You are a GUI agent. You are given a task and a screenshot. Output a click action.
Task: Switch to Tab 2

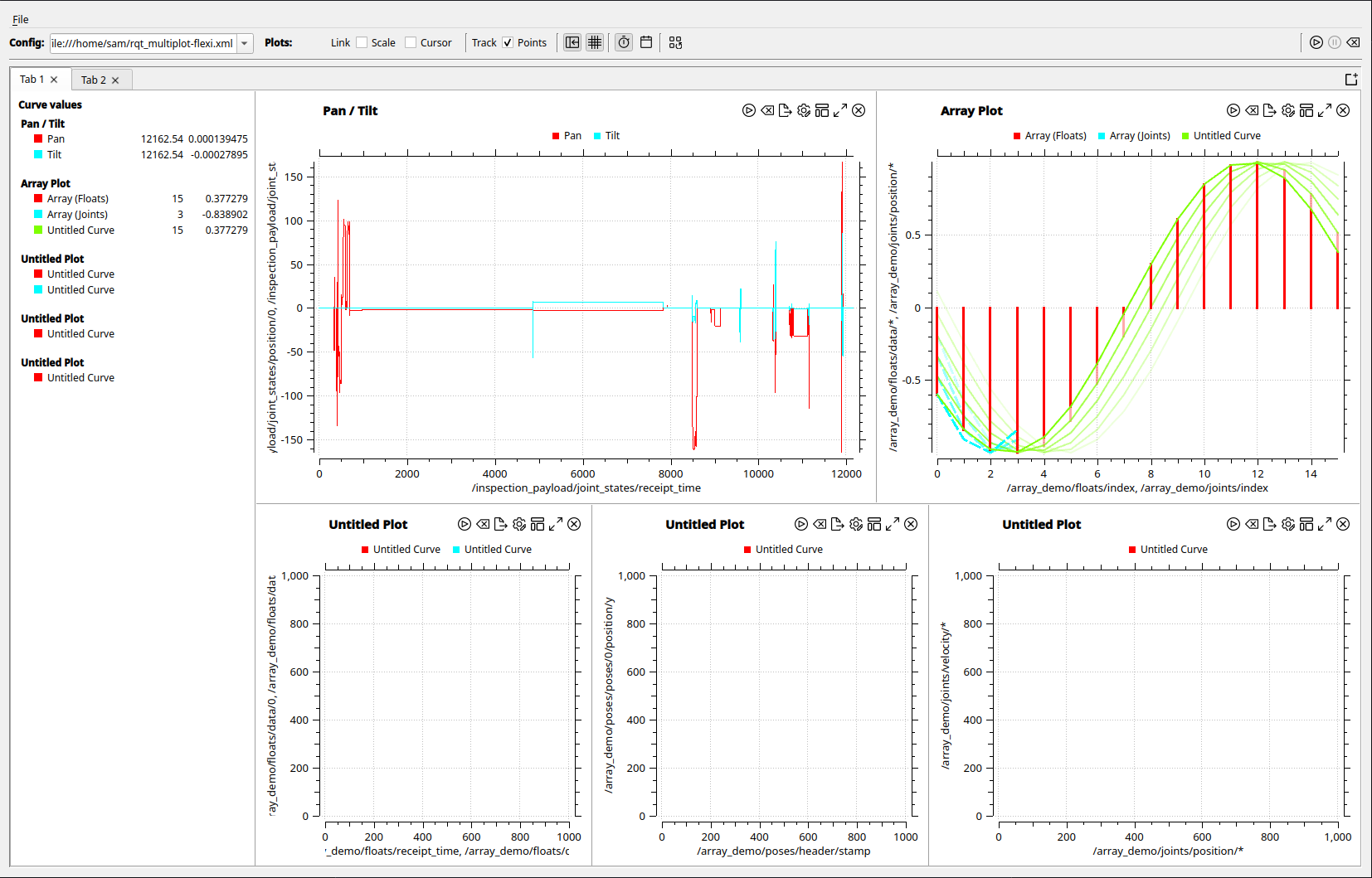pos(93,80)
